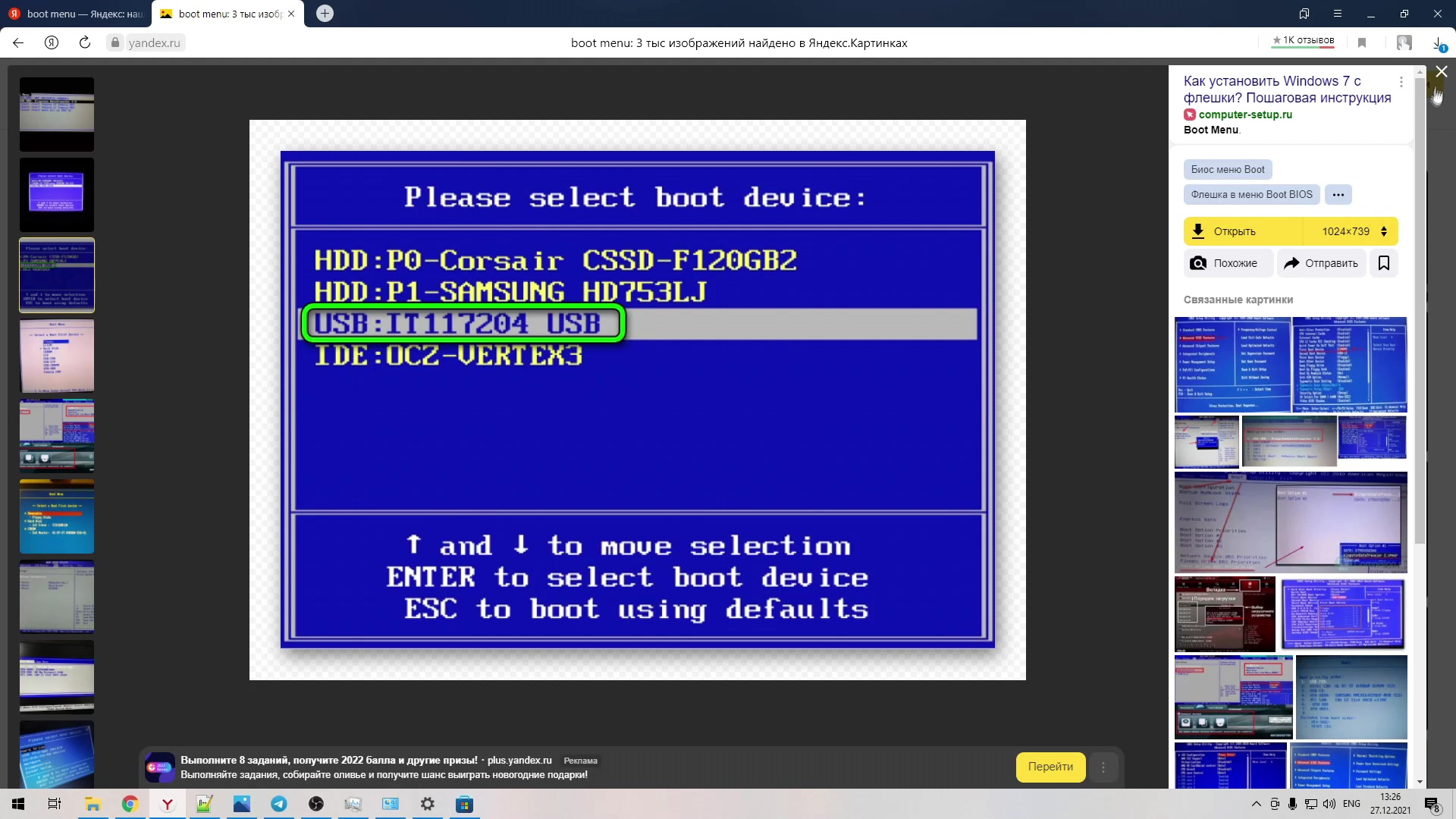The image size is (1456, 819).
Task: Click the Отправить share button
Action: [x=1321, y=263]
